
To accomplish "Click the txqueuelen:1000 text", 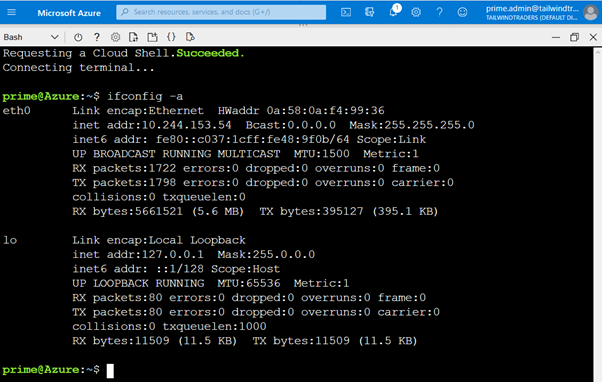I will (214, 327).
